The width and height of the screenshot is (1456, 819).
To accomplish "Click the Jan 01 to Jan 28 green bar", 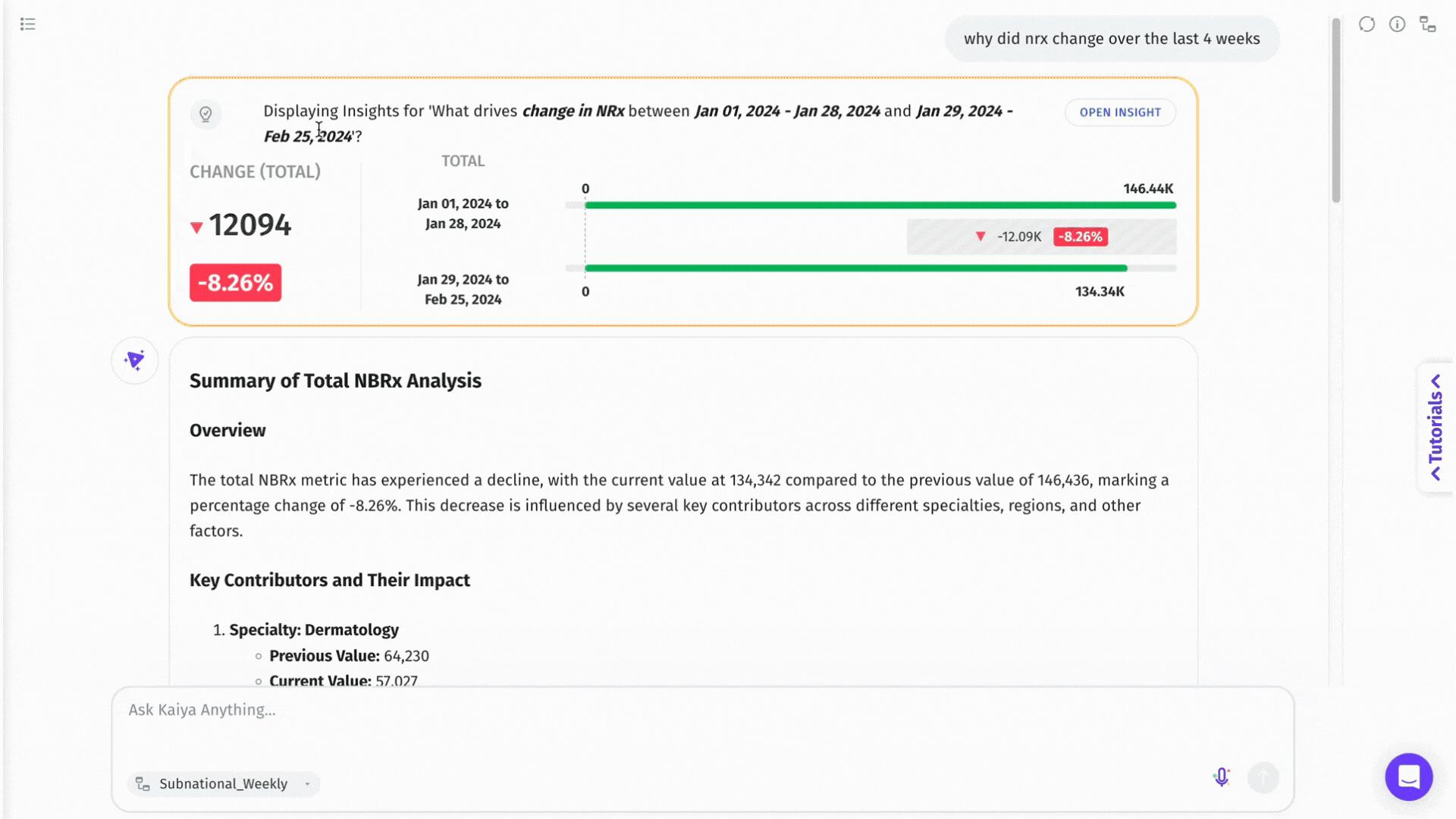I will click(x=880, y=206).
